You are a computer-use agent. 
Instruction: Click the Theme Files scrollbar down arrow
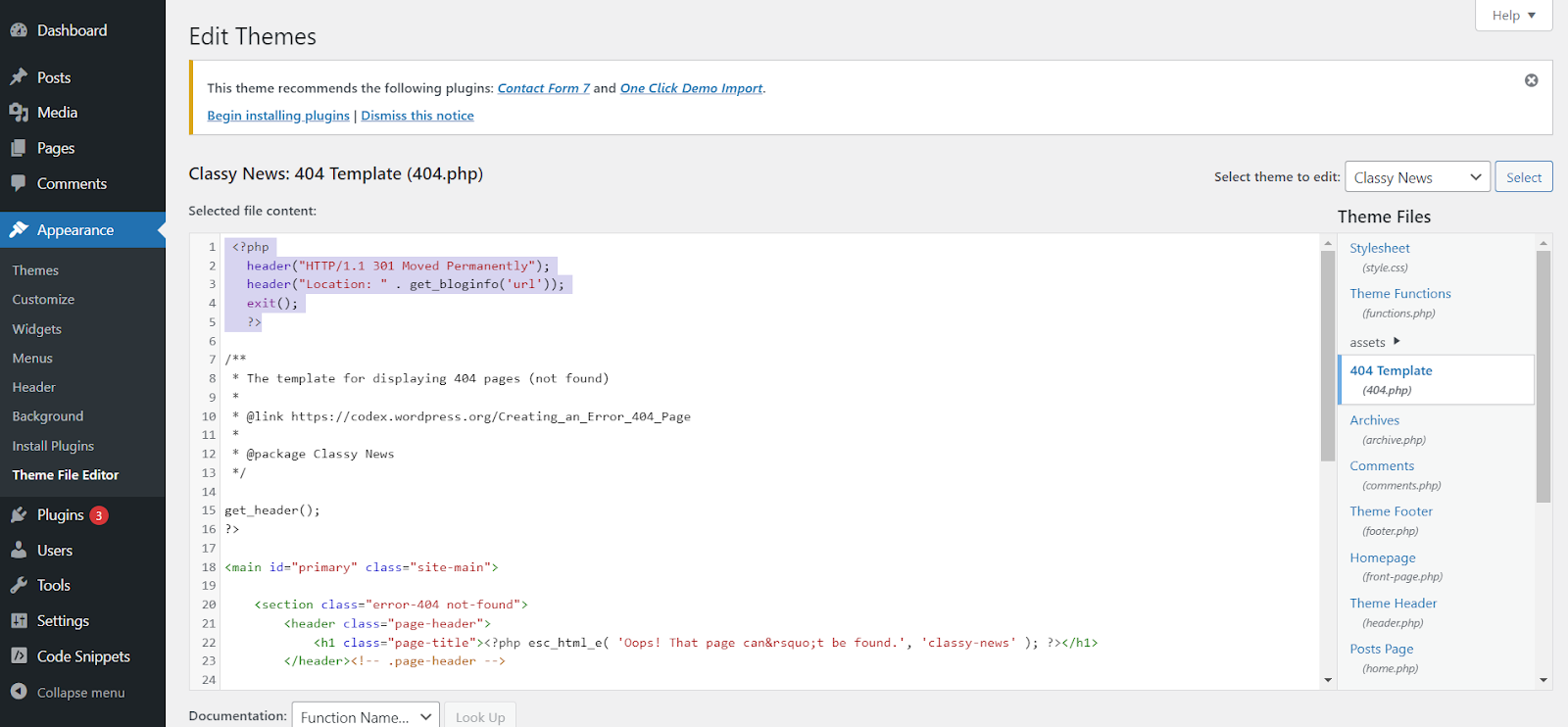coord(1543,680)
